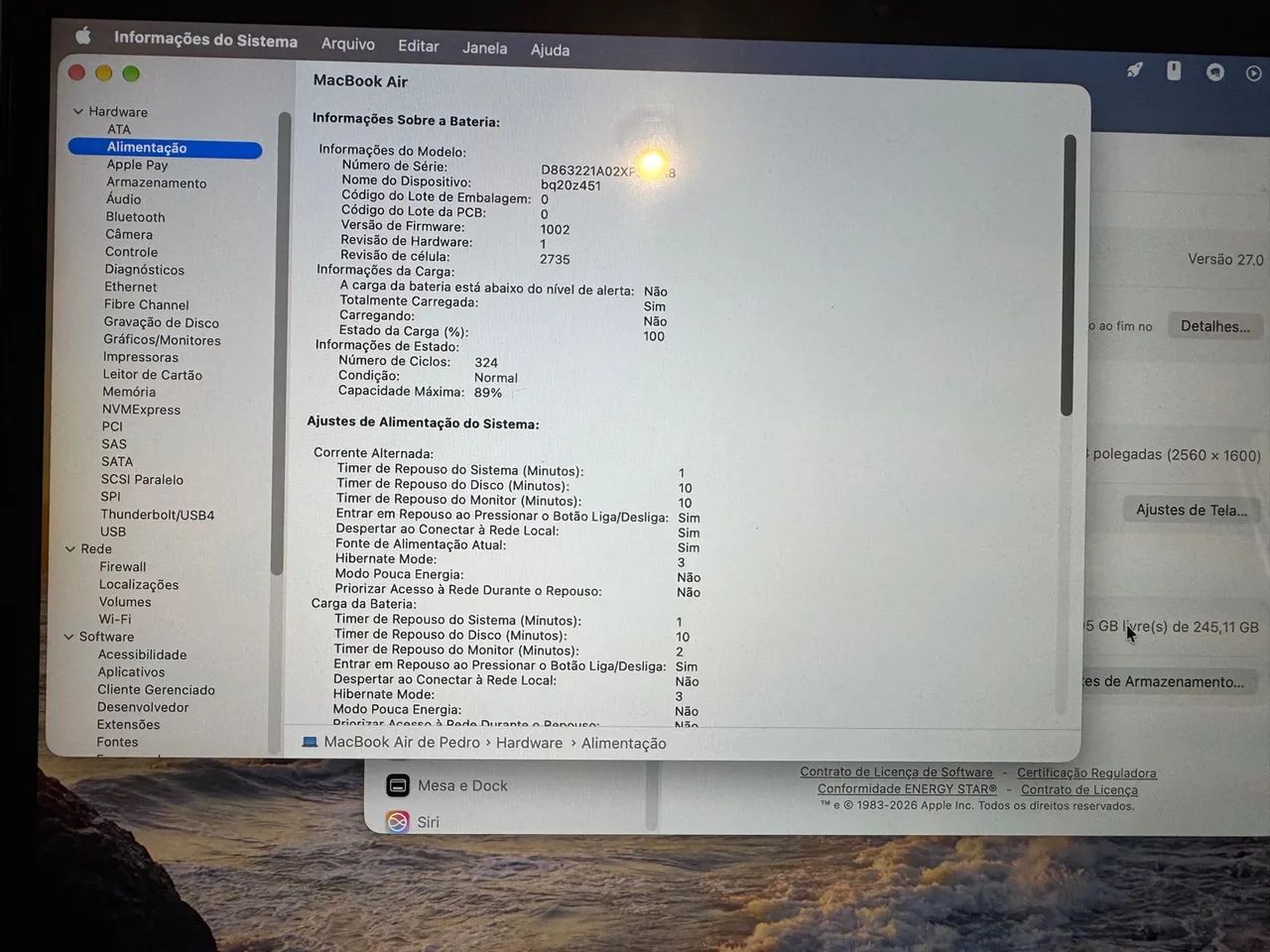1270x952 pixels.
Task: Open the Contrato de Licença link
Action: point(1079,789)
